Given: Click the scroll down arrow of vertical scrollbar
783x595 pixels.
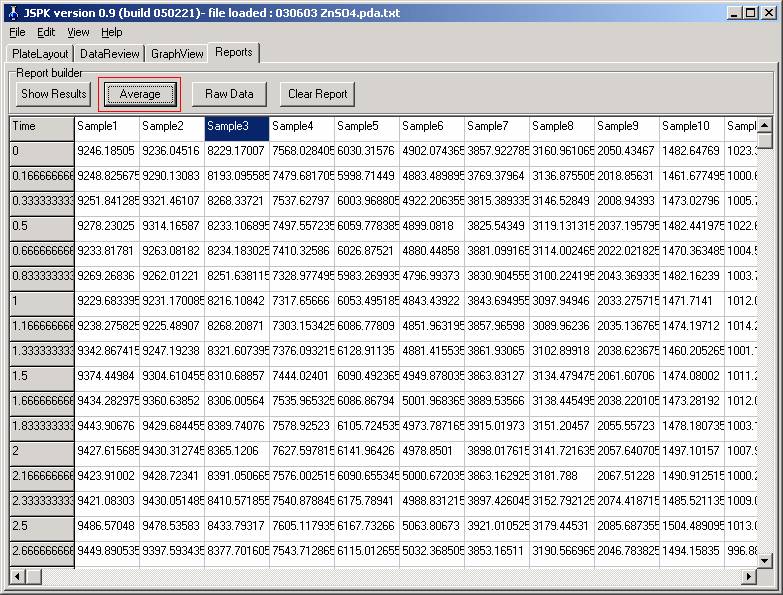Looking at the screenshot, I should 765,561.
